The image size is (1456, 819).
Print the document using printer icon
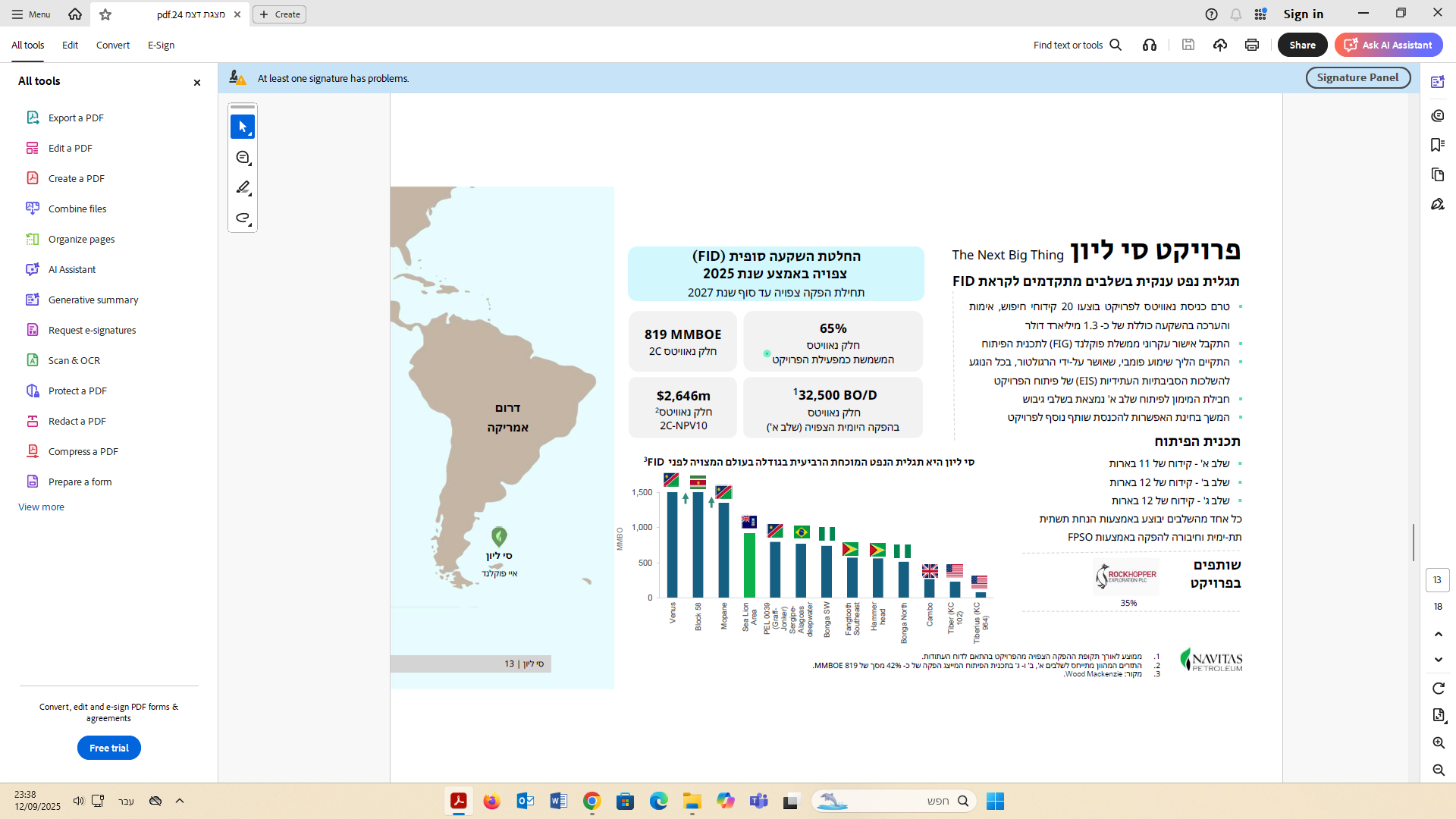tap(1252, 45)
